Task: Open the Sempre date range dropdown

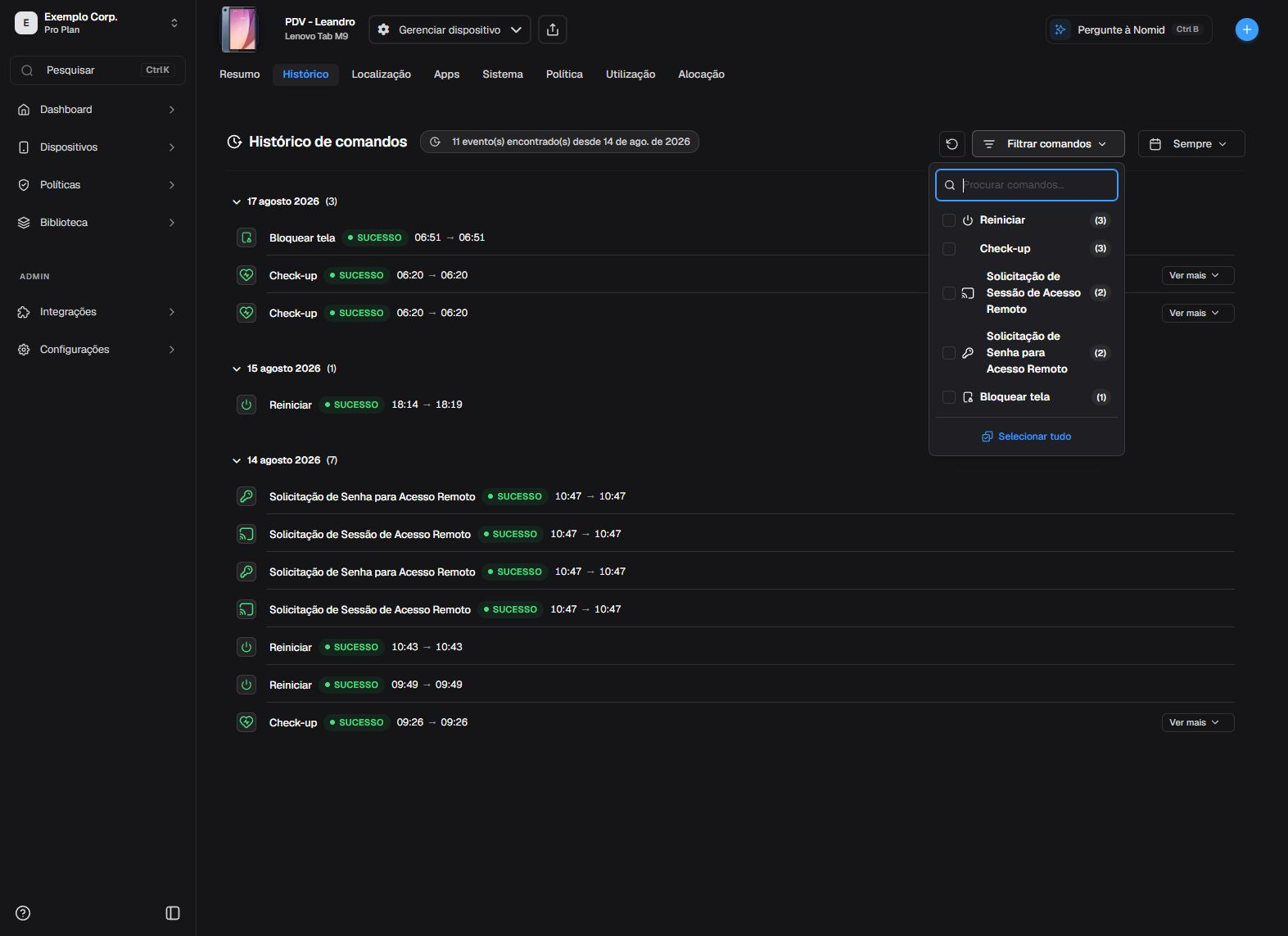Action: tap(1191, 144)
